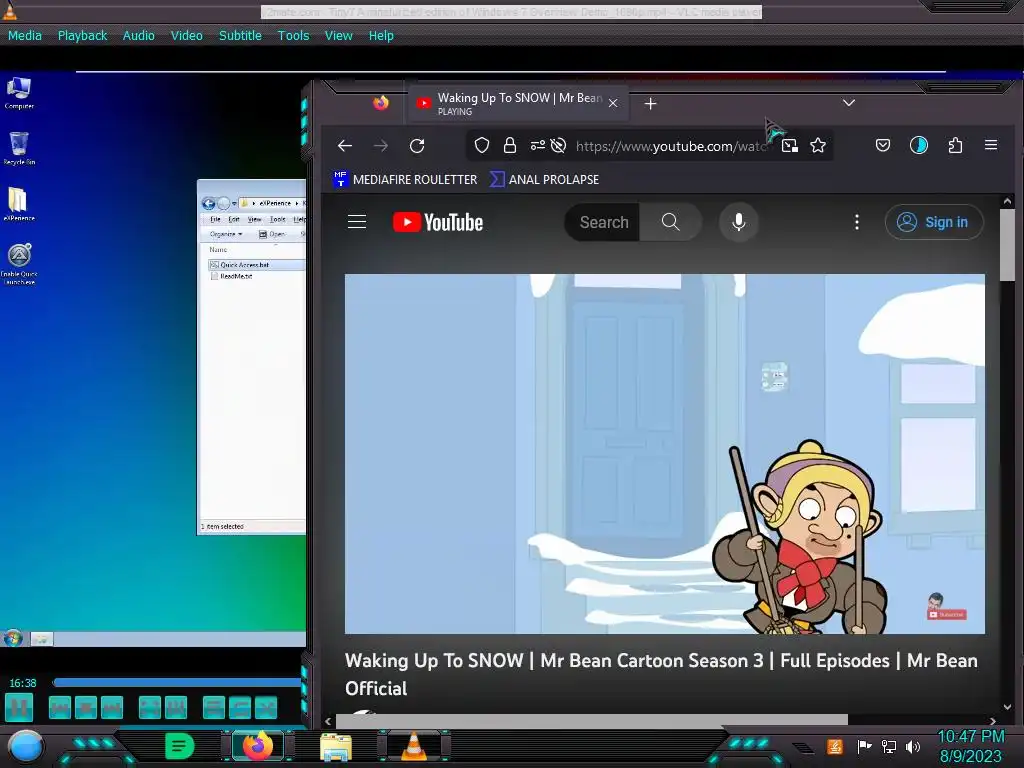Open VLC Playback menu
The width and height of the screenshot is (1024, 768).
82,35
